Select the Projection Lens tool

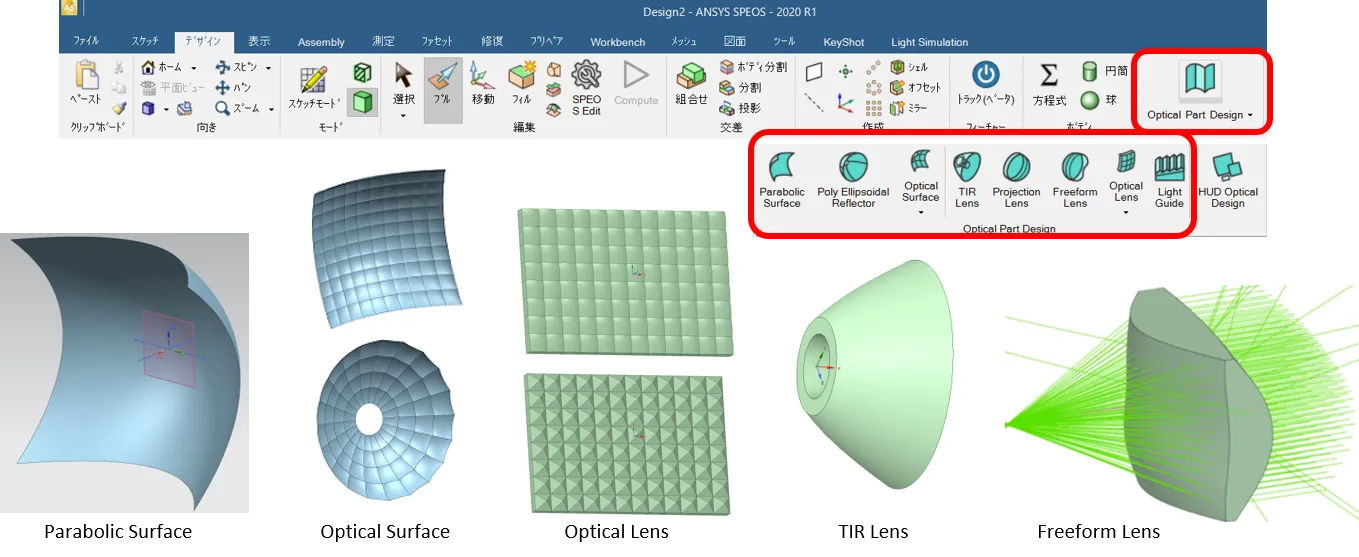1016,180
